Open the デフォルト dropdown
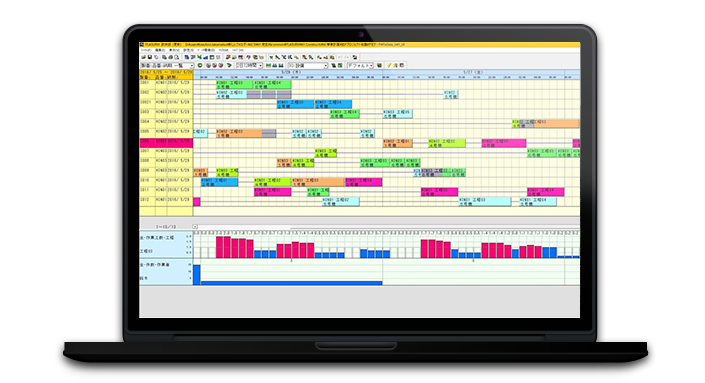The height and width of the screenshot is (383, 705). (x=360, y=66)
